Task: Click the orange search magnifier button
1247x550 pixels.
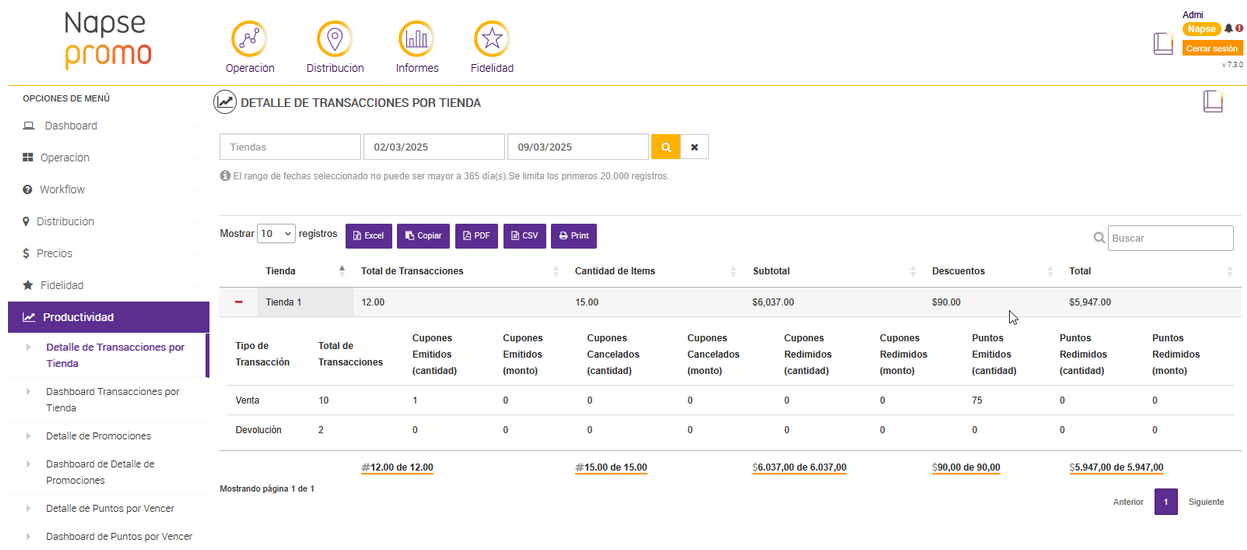Action: (x=665, y=147)
